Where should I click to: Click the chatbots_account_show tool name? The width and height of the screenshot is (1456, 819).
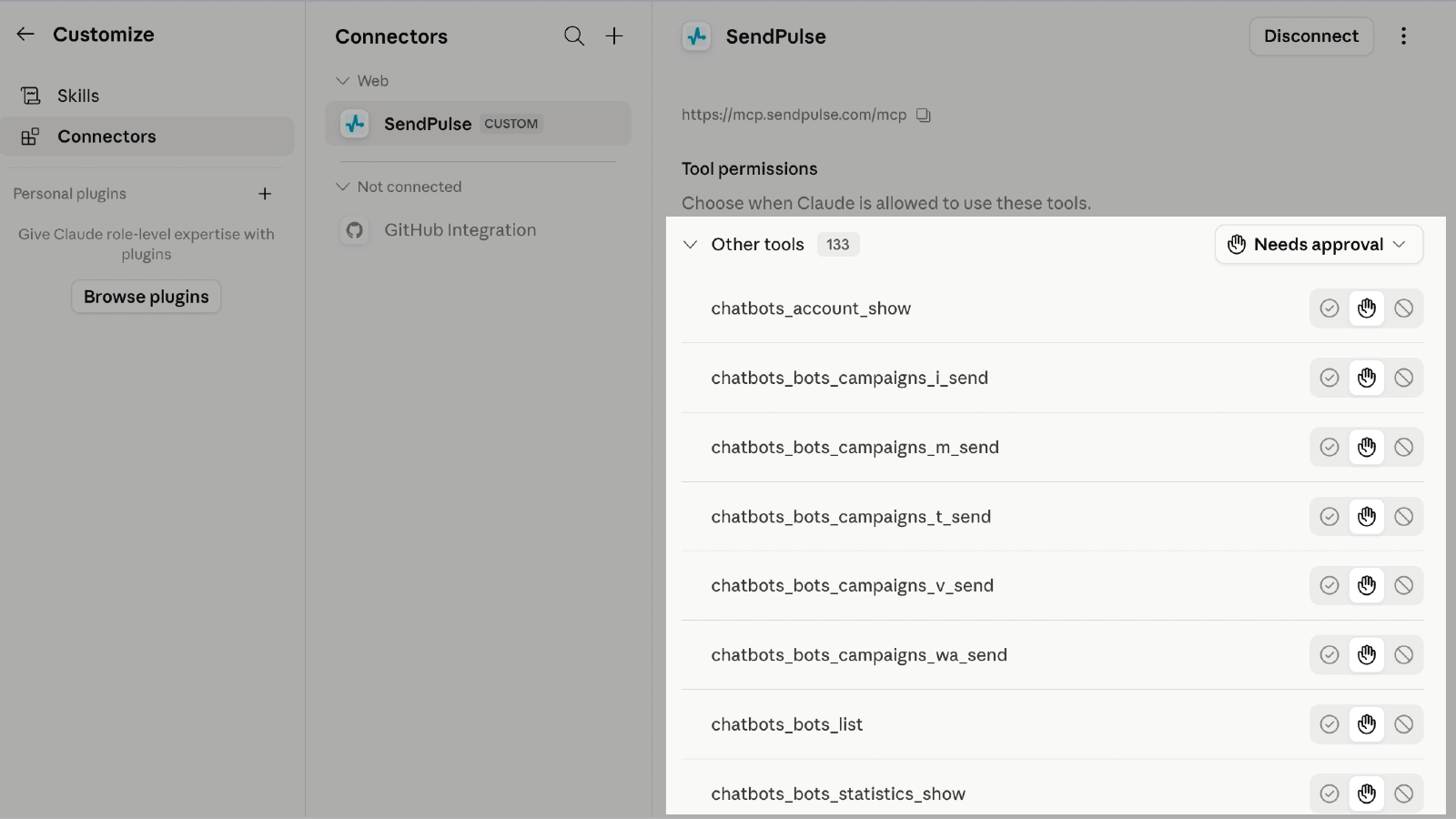click(811, 308)
